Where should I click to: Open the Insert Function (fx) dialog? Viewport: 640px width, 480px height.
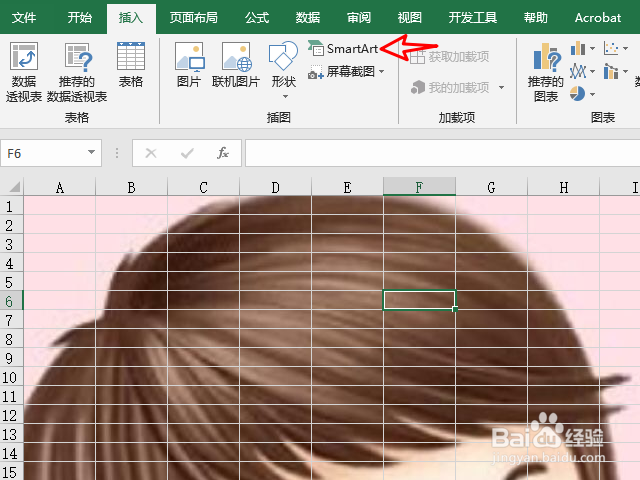point(223,153)
